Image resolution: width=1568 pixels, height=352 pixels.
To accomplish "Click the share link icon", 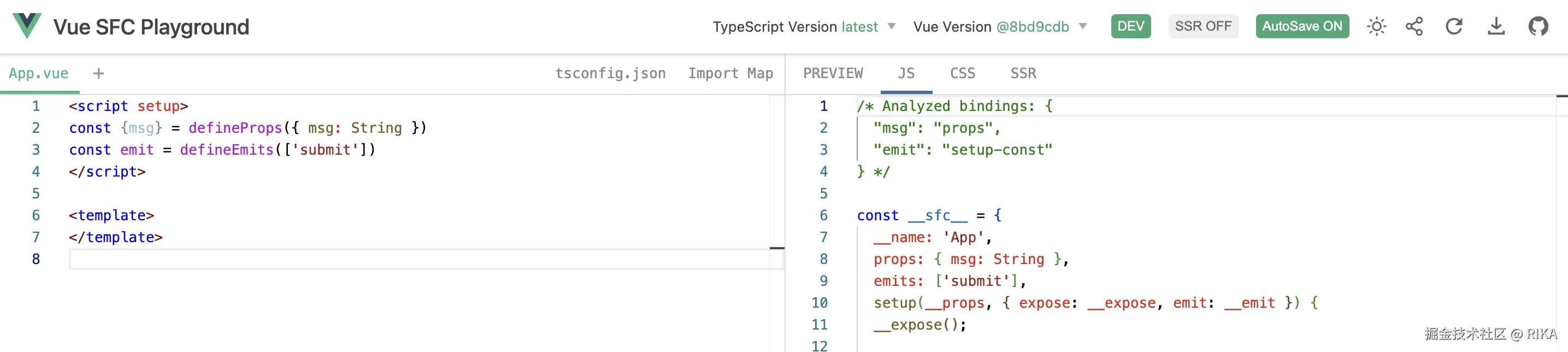I will point(1414,26).
